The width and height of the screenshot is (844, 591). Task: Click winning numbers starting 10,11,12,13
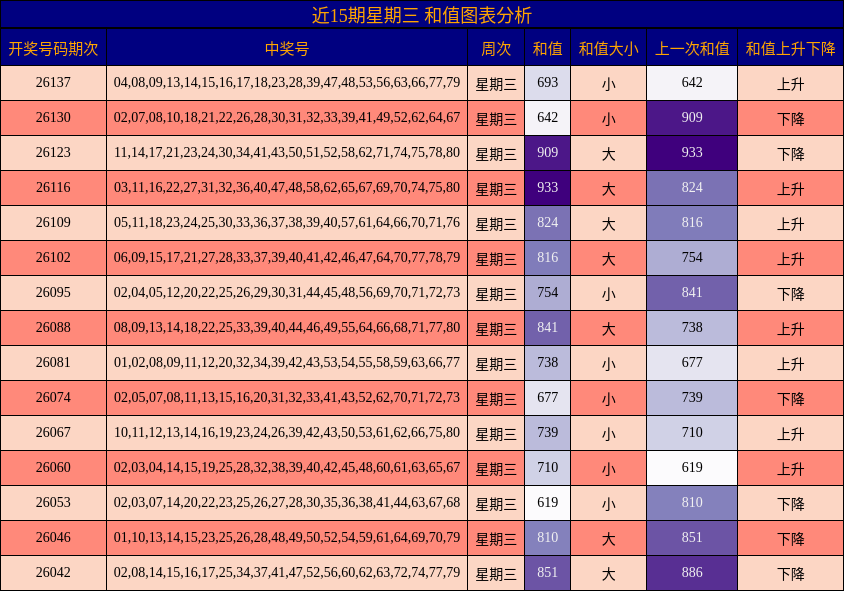click(287, 432)
